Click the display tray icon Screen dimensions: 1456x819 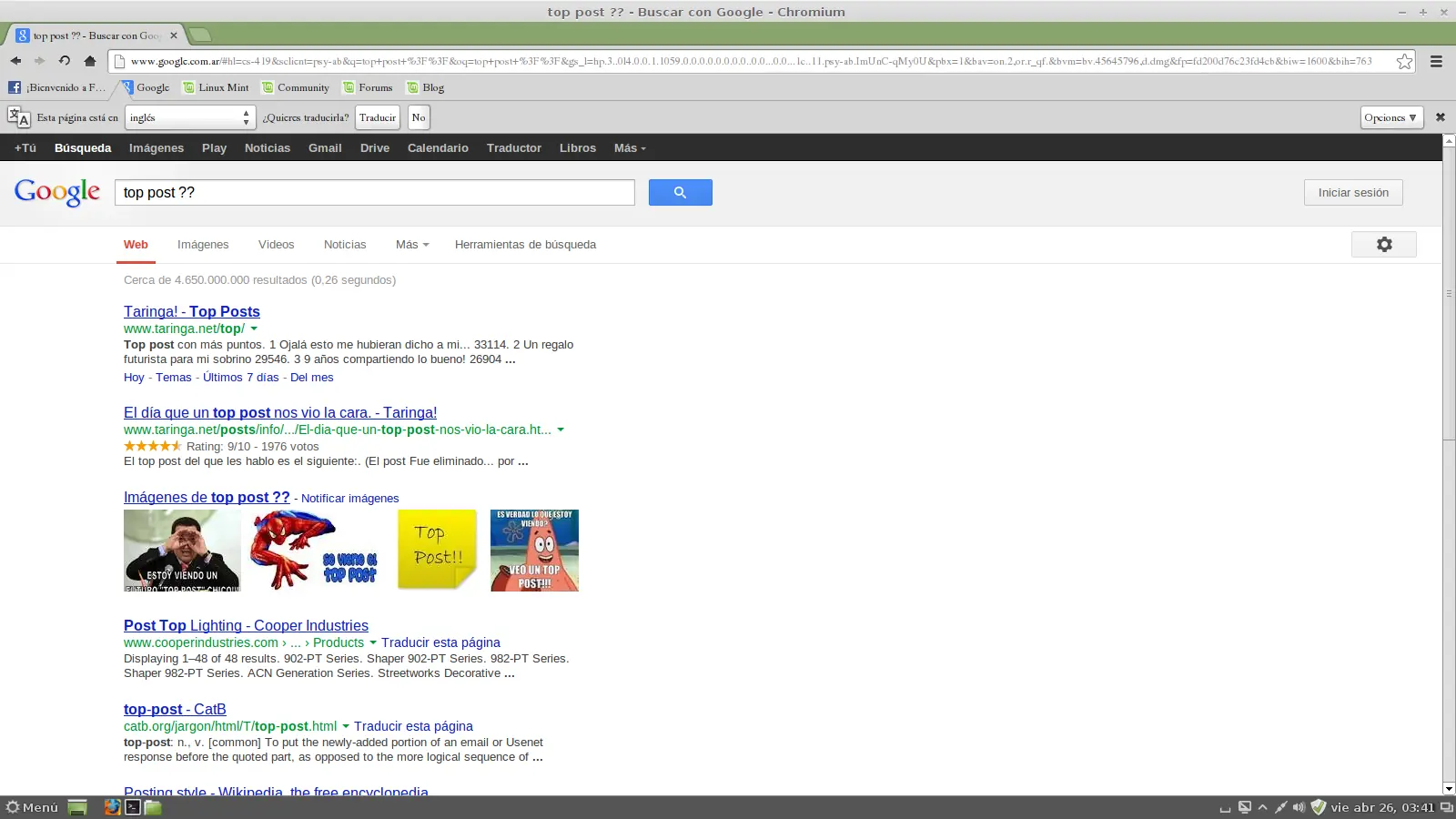[1244, 807]
